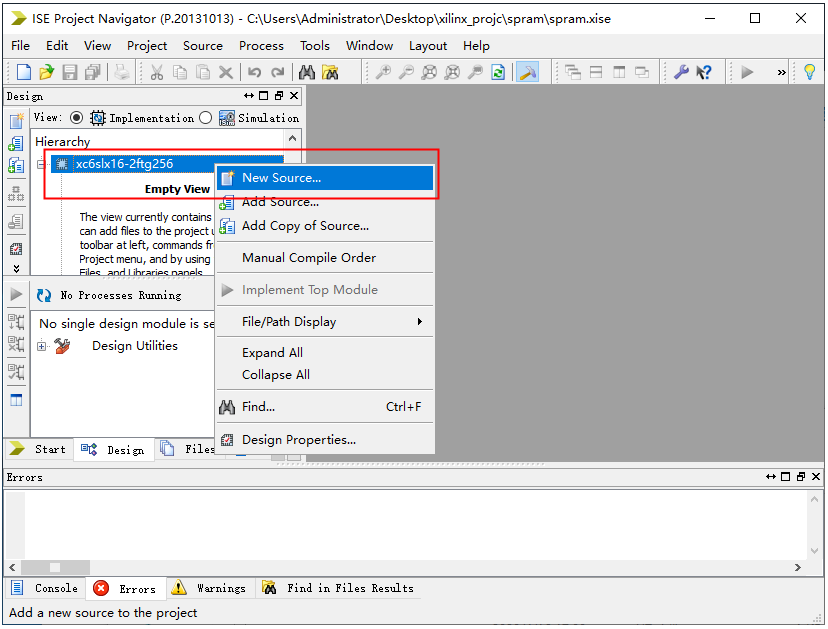
Task: Click the wrench settings toolbar icon
Action: tap(681, 72)
